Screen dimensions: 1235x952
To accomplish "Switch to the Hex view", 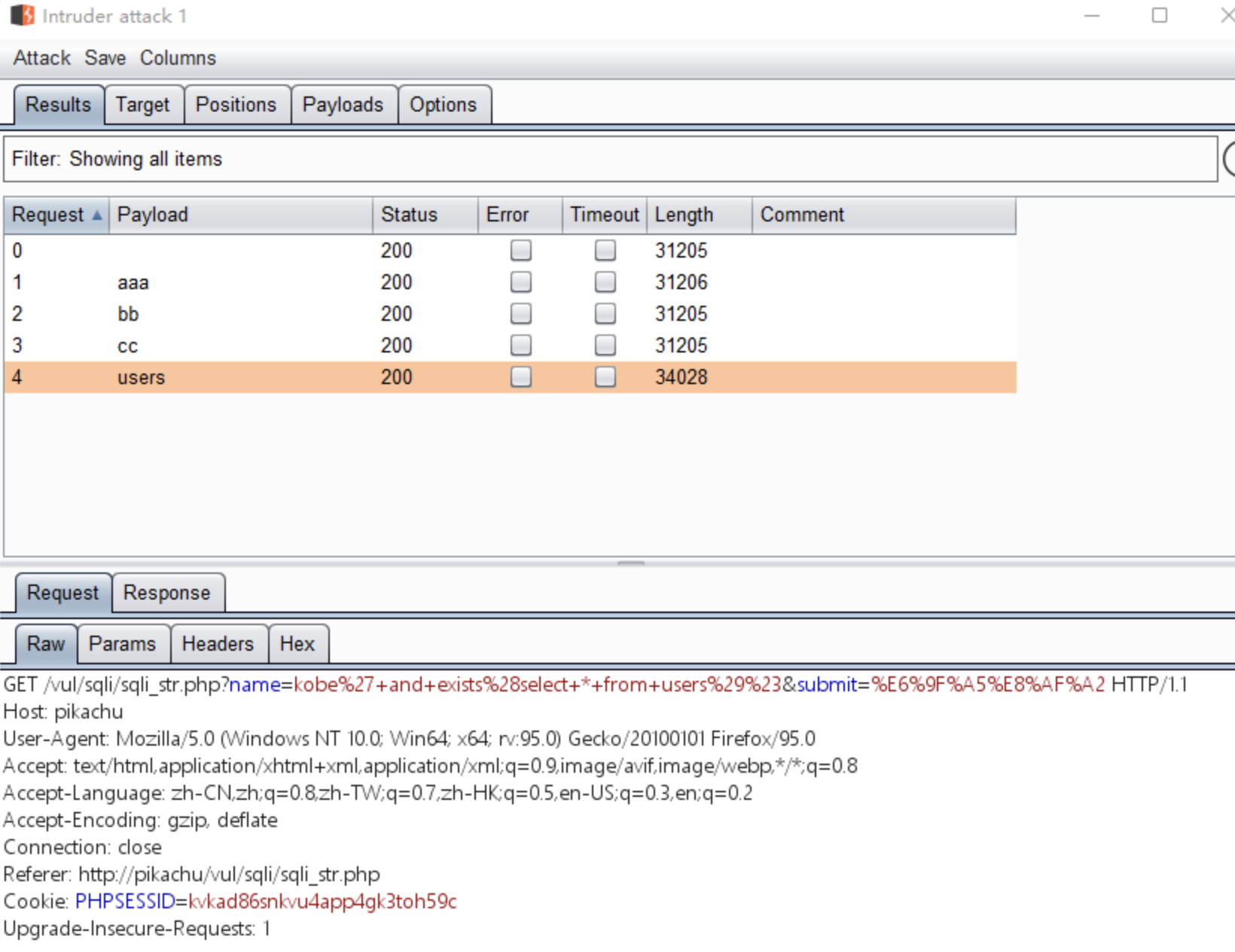I will 298,644.
